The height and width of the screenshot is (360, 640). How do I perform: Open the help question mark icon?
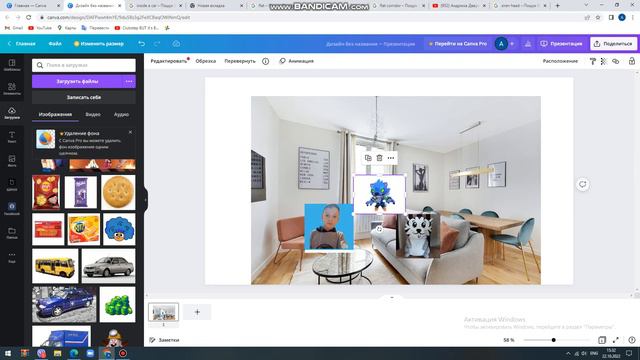click(x=632, y=340)
